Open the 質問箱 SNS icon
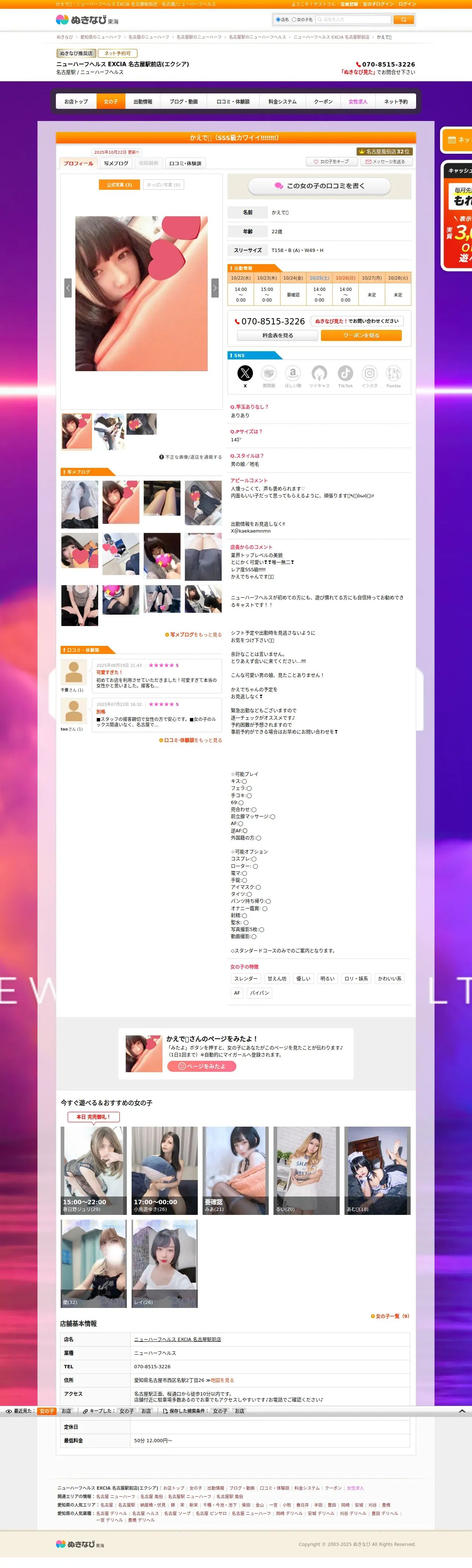This screenshot has height=1568, width=472. 269,373
